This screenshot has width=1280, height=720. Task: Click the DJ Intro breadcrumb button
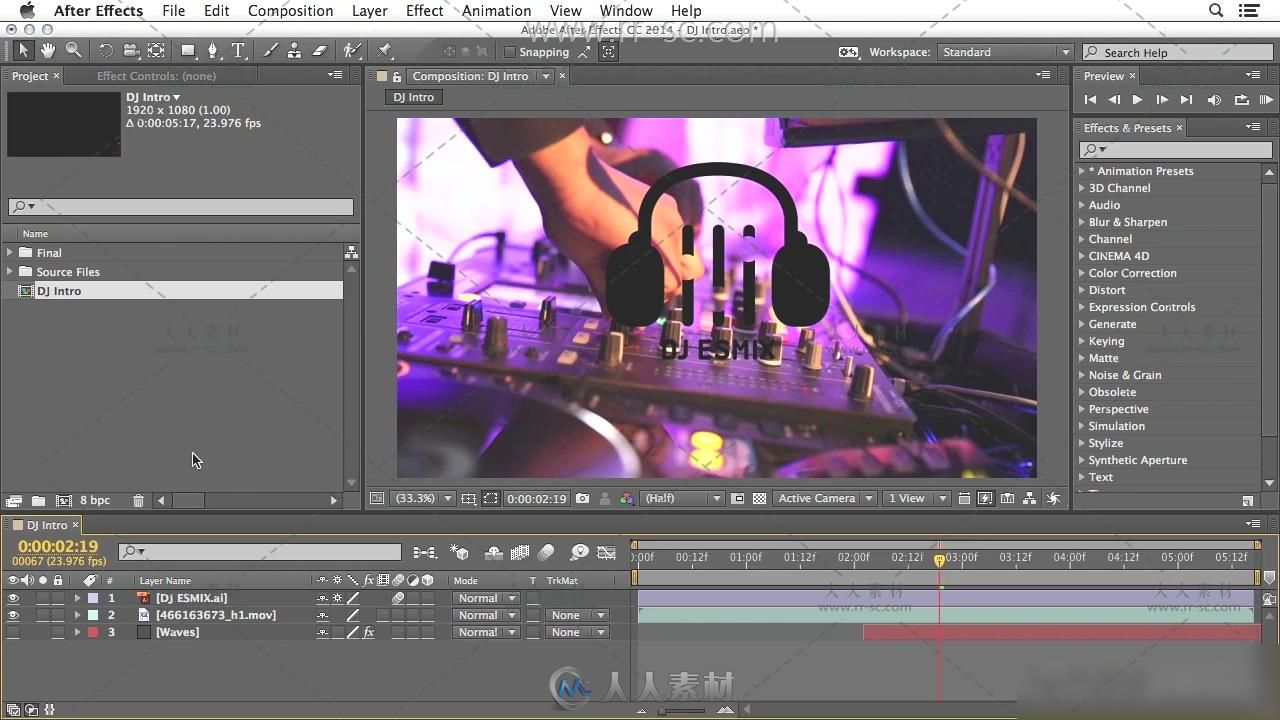(x=414, y=97)
